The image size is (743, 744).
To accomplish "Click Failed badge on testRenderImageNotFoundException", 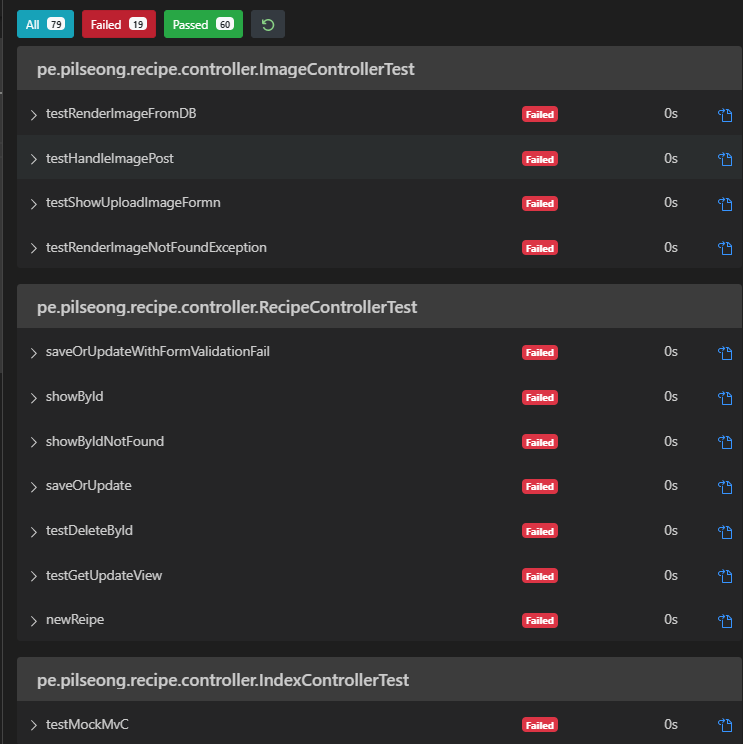I will point(540,248).
